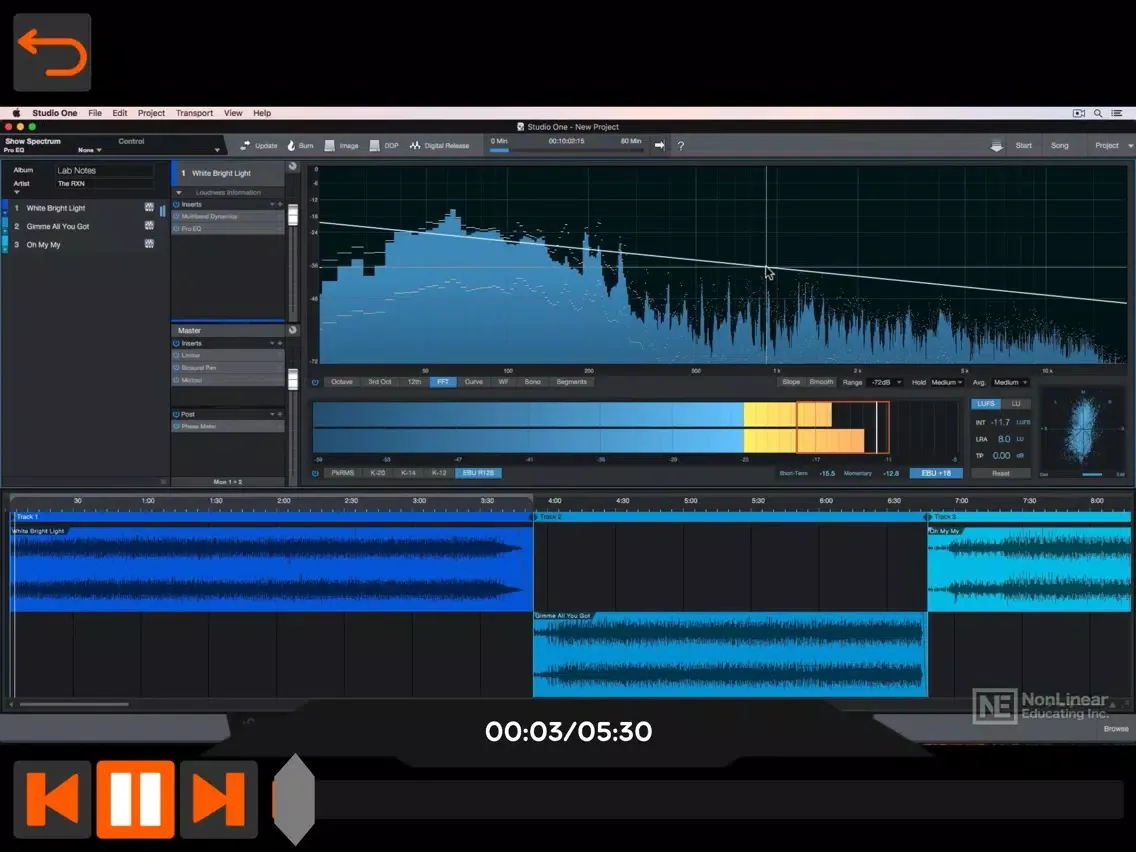Open the Avg. Medium dropdown

(1010, 382)
